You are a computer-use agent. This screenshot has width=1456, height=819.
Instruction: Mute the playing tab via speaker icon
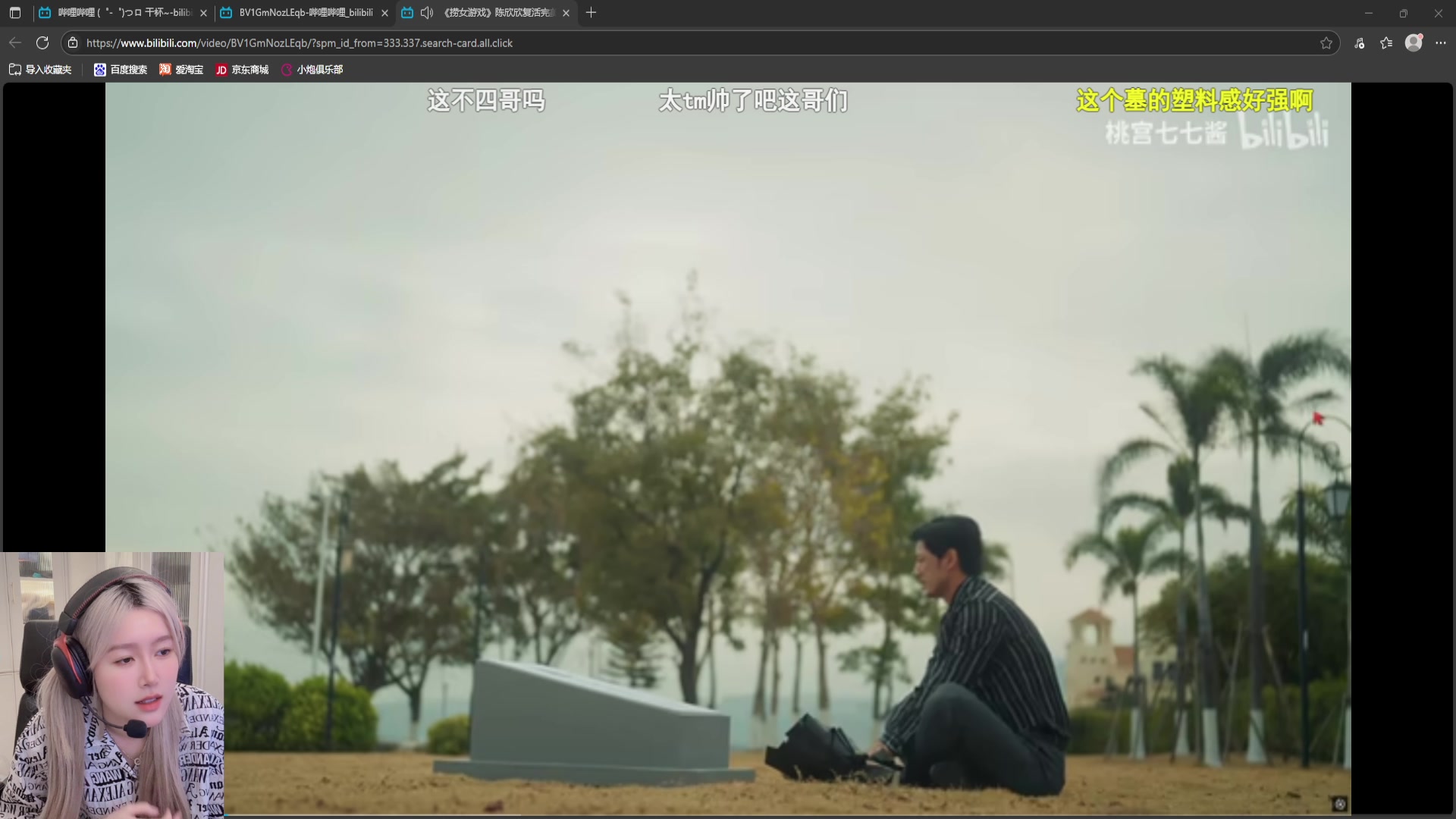pos(427,13)
